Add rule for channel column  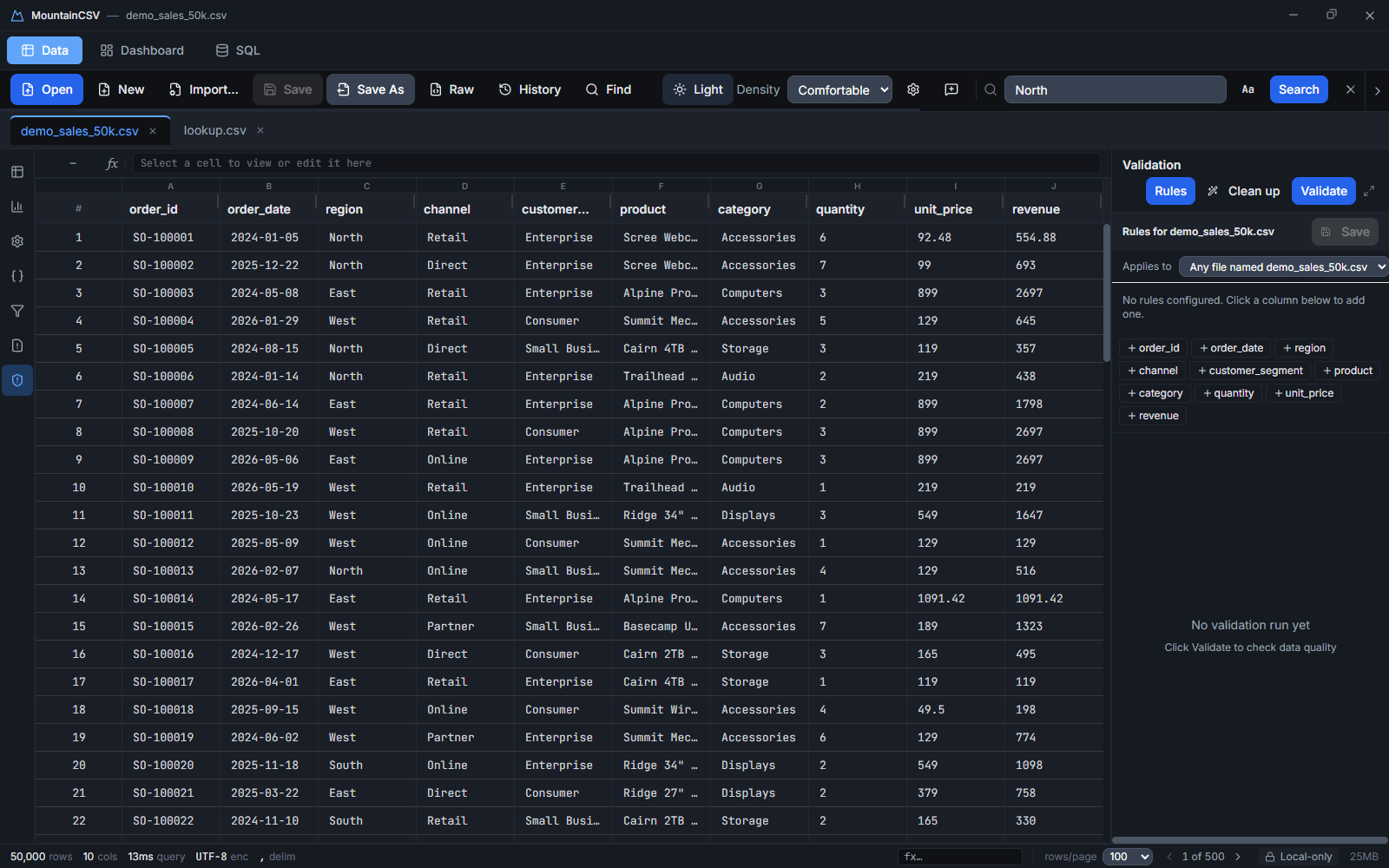1153,371
